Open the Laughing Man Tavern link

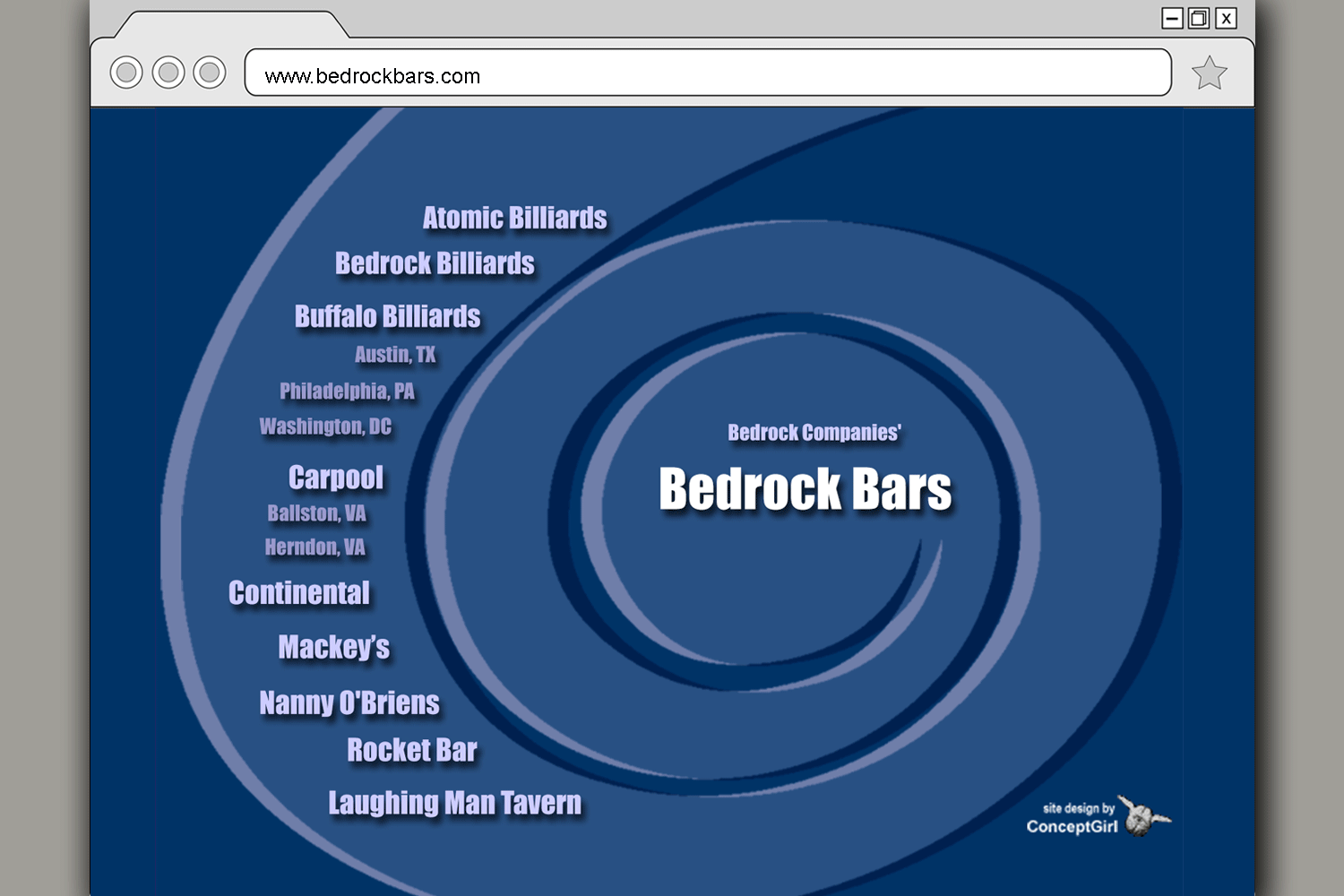(x=454, y=803)
